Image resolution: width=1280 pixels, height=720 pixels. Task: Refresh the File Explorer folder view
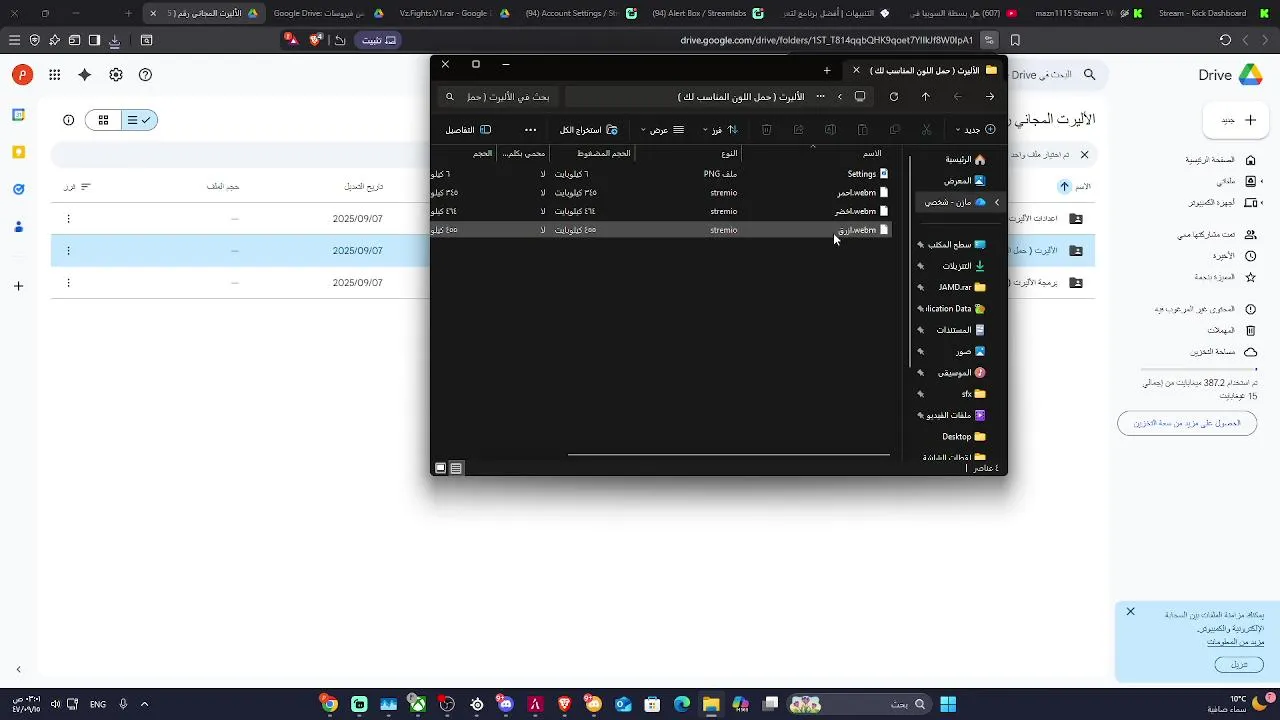coord(894,97)
